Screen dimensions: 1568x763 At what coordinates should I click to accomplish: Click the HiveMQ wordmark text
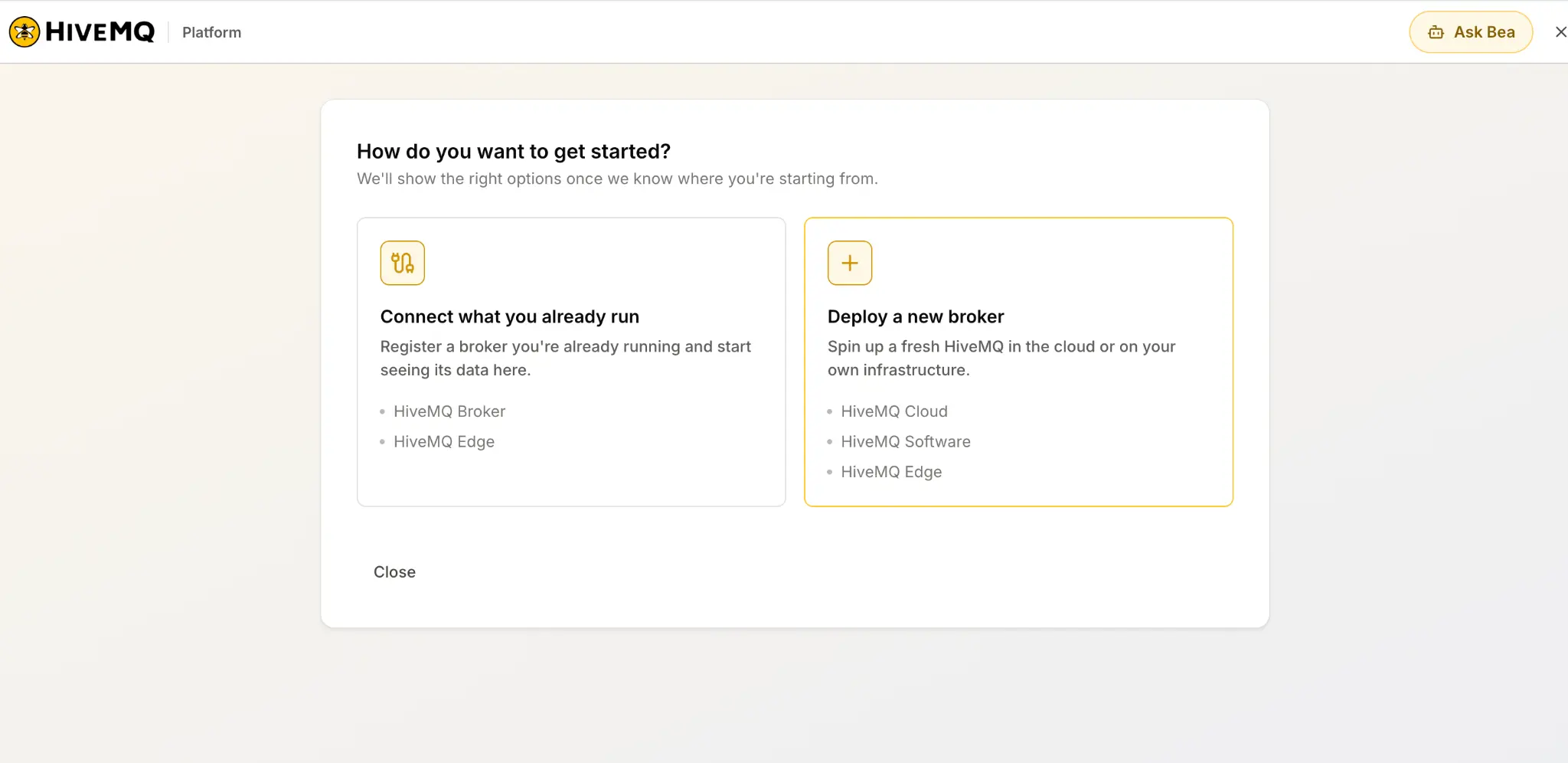click(x=100, y=32)
